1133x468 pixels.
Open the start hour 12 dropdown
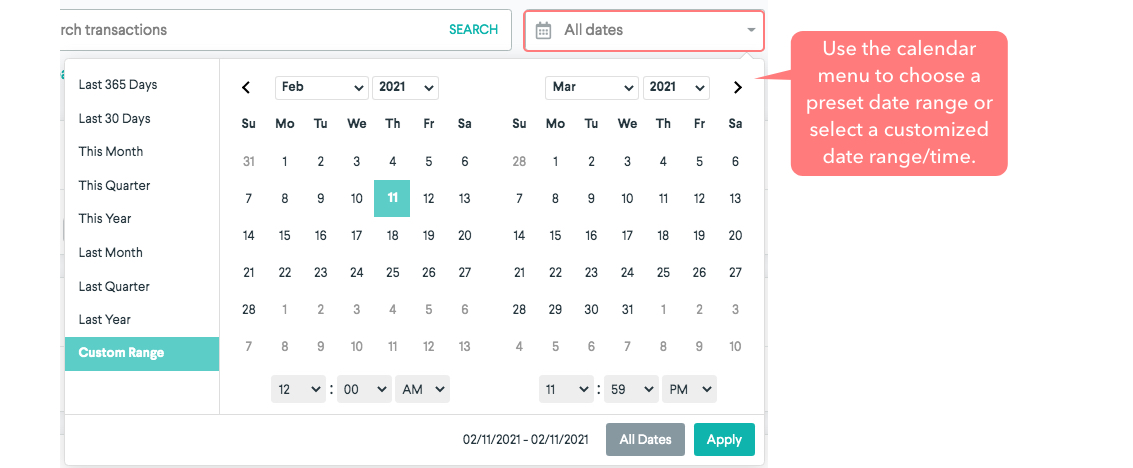(x=298, y=389)
